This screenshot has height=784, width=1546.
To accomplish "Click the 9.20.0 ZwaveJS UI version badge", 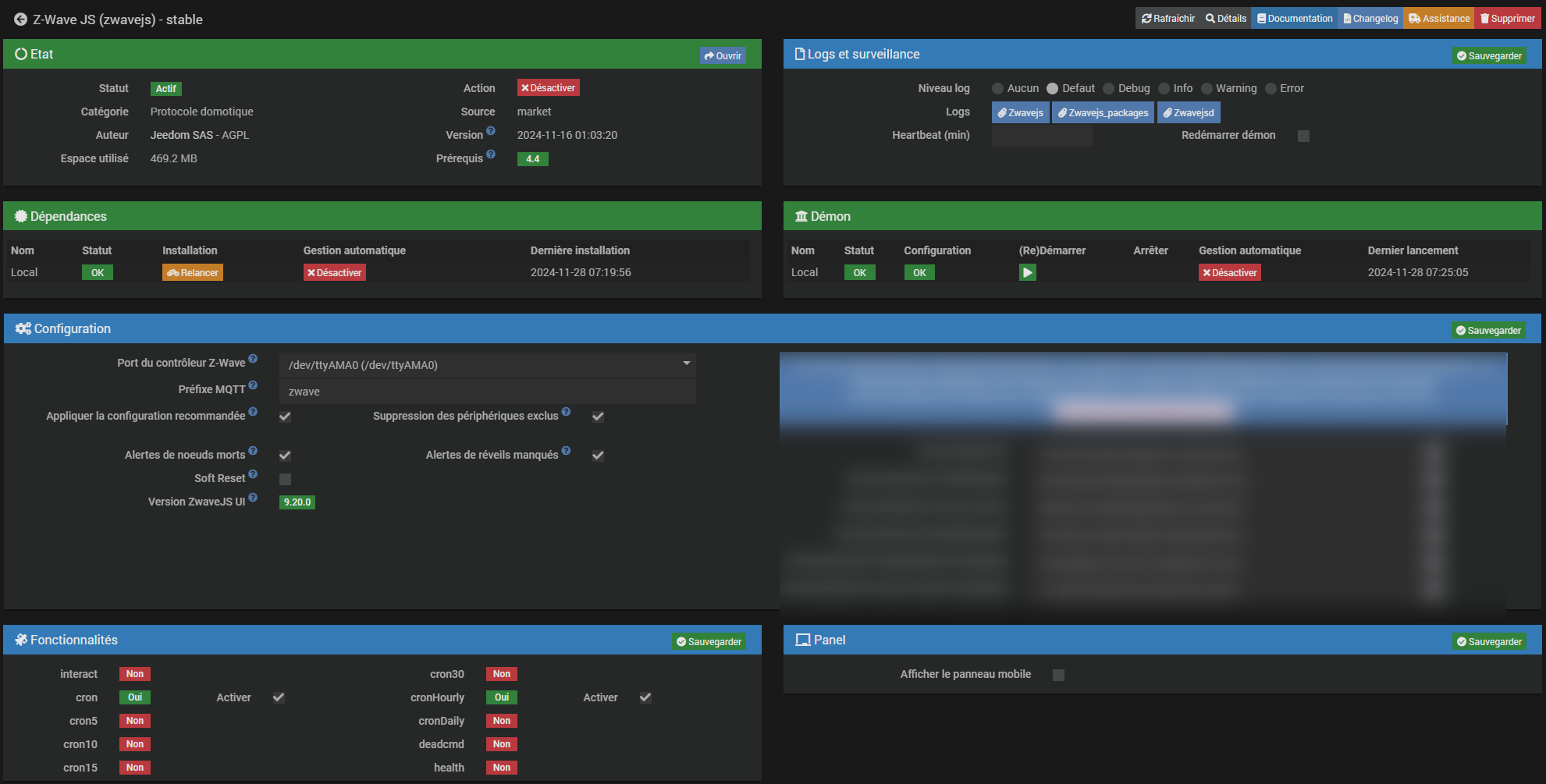I will (x=297, y=502).
